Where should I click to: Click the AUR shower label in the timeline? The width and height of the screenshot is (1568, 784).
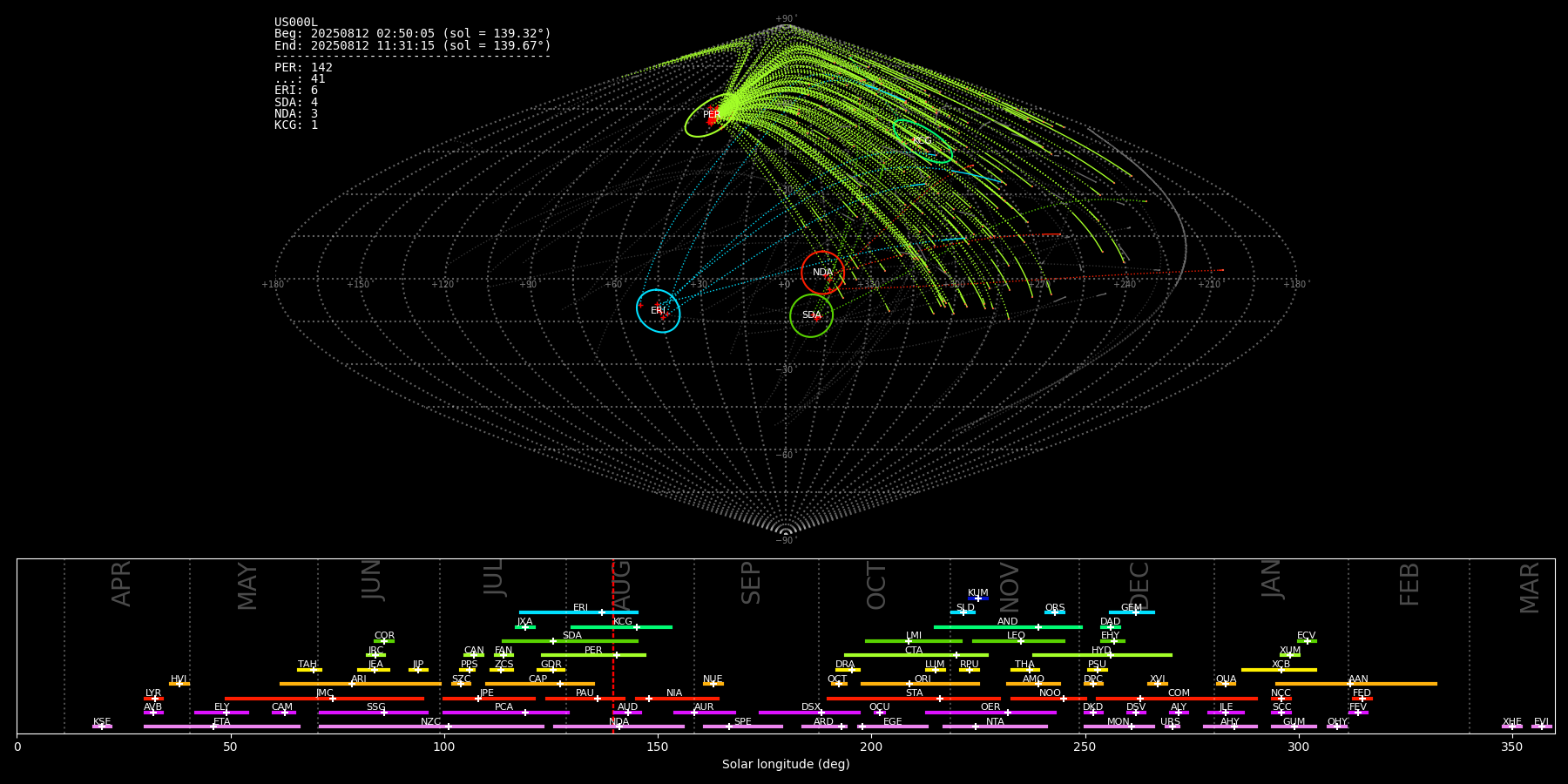click(704, 707)
